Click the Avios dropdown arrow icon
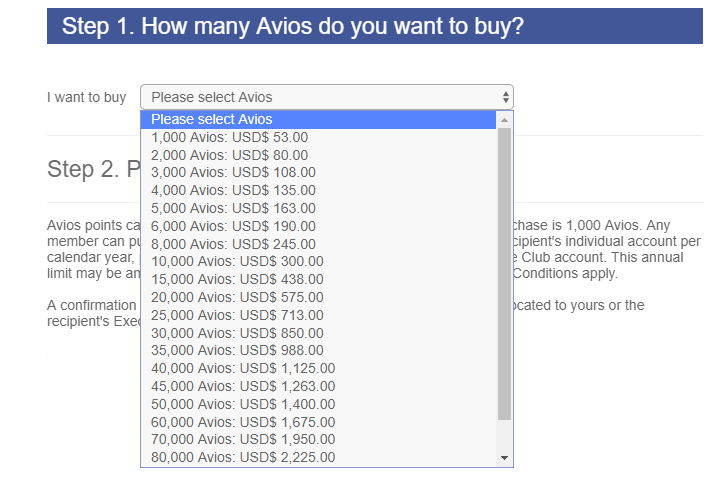 [x=506, y=97]
